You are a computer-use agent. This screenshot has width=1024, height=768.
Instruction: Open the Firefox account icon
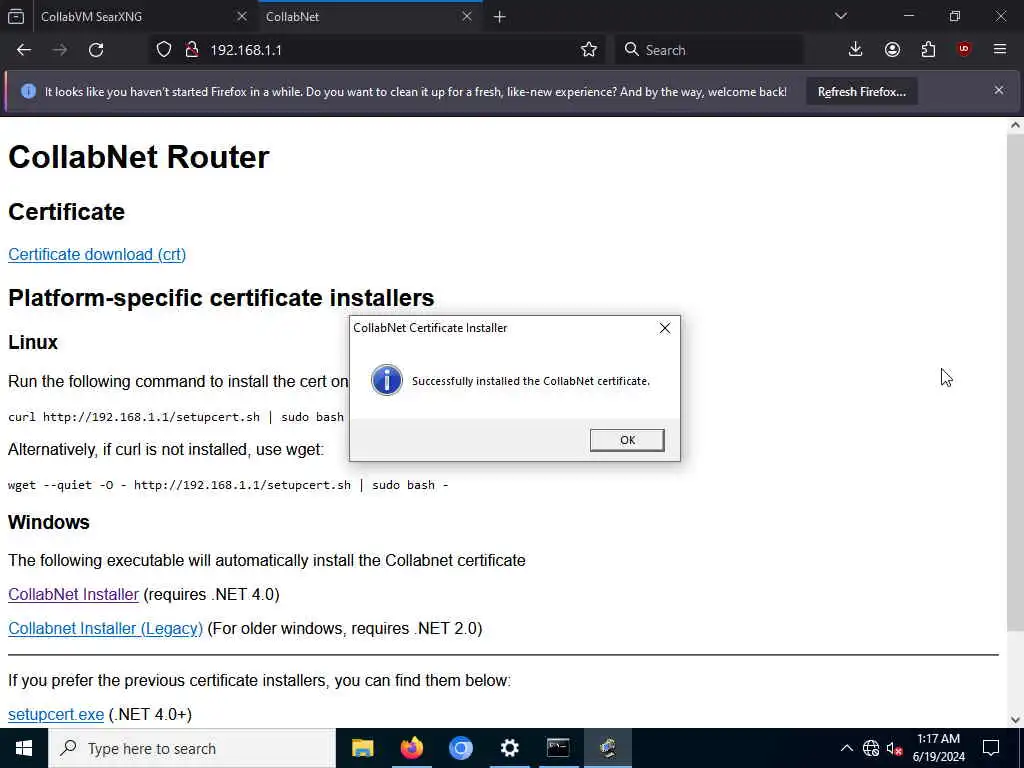coord(892,50)
